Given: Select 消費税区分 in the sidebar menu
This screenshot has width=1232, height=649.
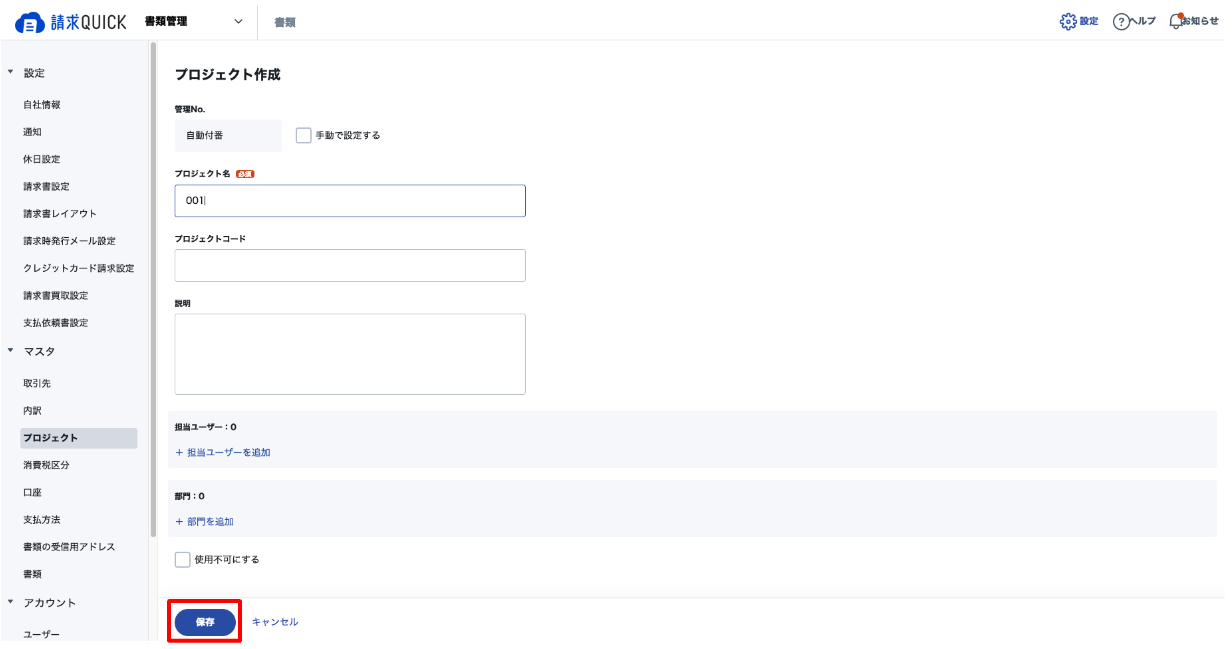Looking at the screenshot, I should click(46, 465).
